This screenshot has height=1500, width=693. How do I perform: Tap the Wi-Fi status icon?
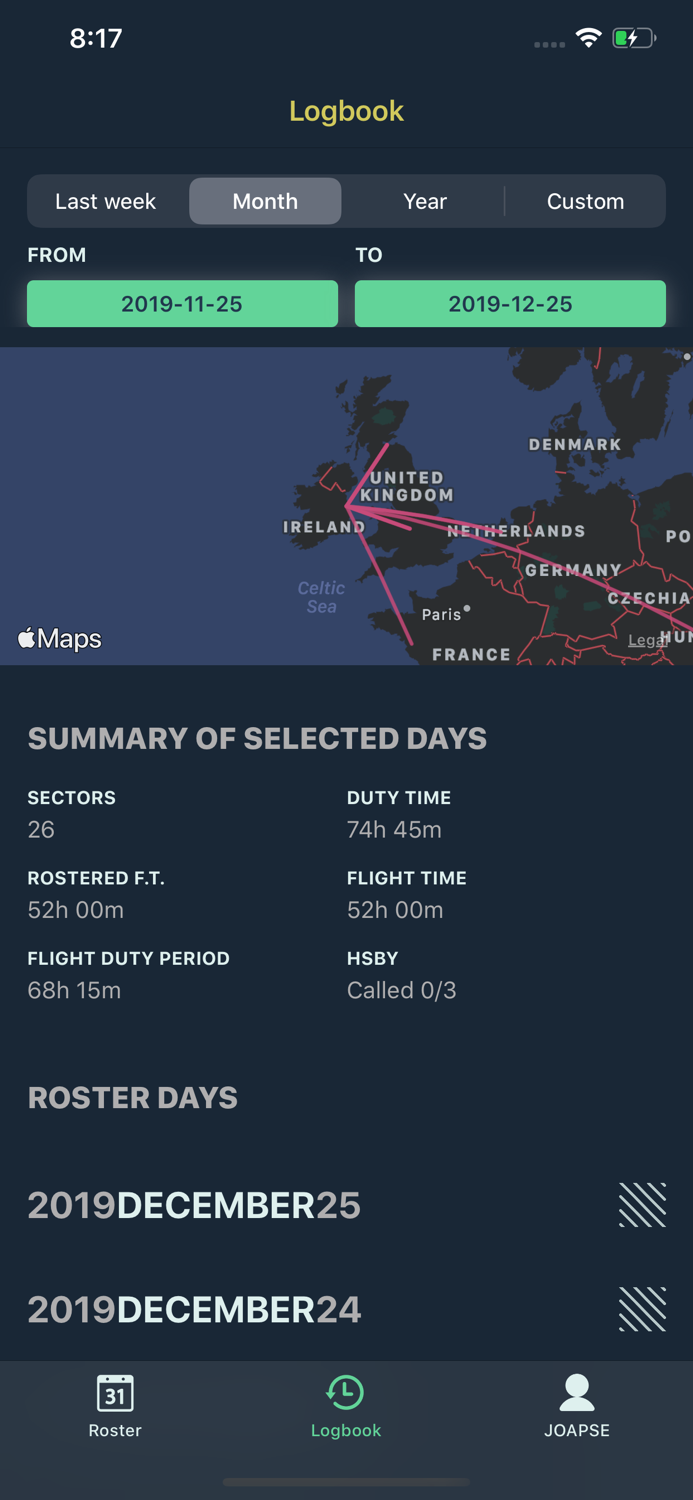(588, 38)
